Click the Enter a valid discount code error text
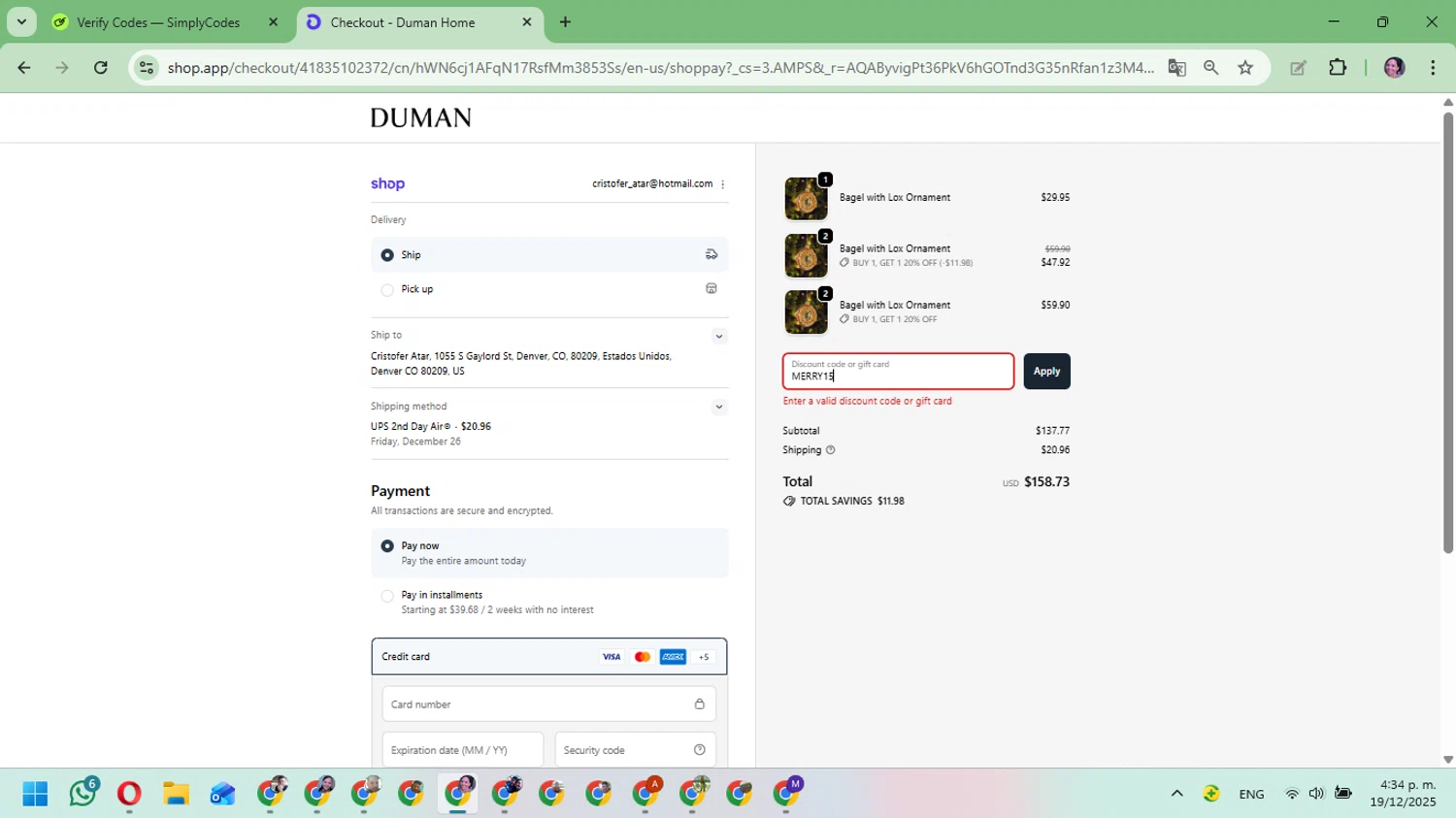 click(868, 401)
